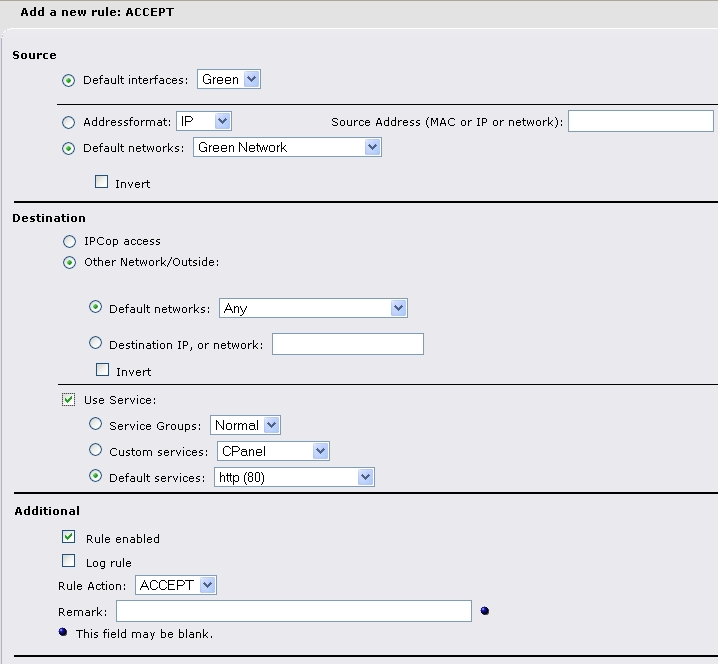This screenshot has width=718, height=664.
Task: Open the Green Network dropdown
Action: point(287,147)
